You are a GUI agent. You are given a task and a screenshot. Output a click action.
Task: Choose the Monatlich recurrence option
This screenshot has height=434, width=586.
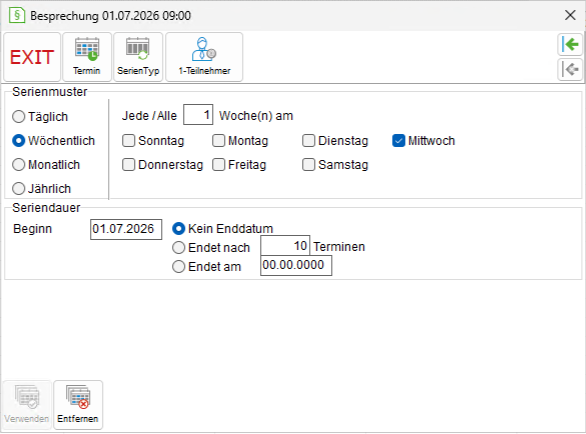19,165
